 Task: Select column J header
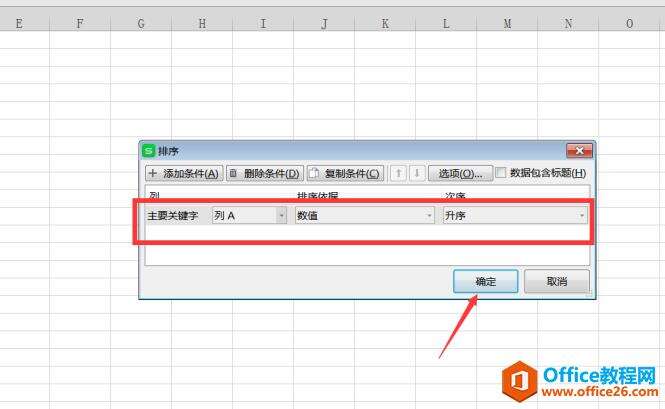(x=324, y=24)
